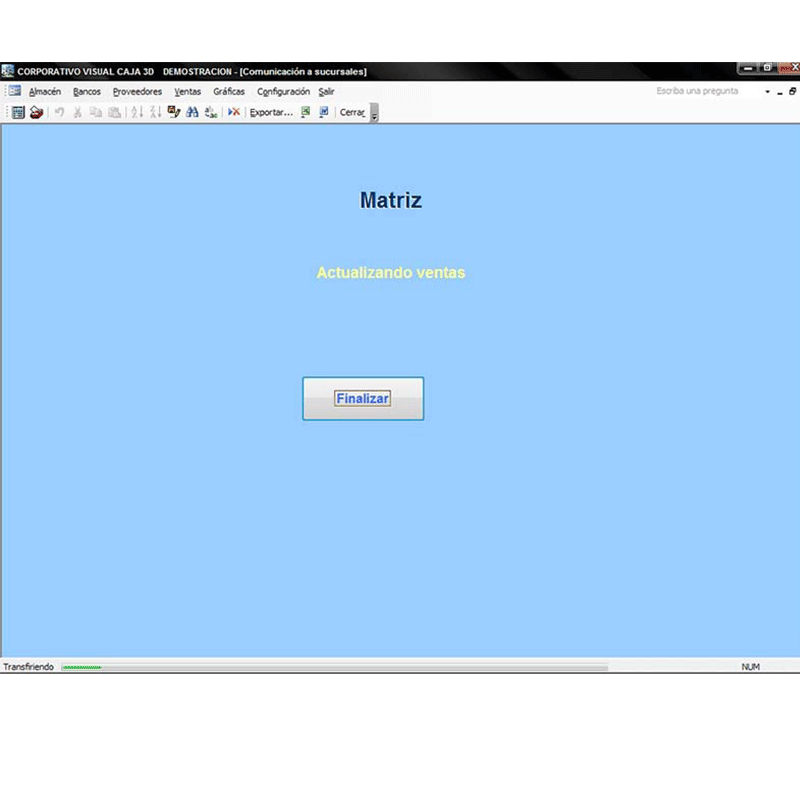Sort descending with the Z-A icon
This screenshot has width=800, height=800.
pos(155,112)
